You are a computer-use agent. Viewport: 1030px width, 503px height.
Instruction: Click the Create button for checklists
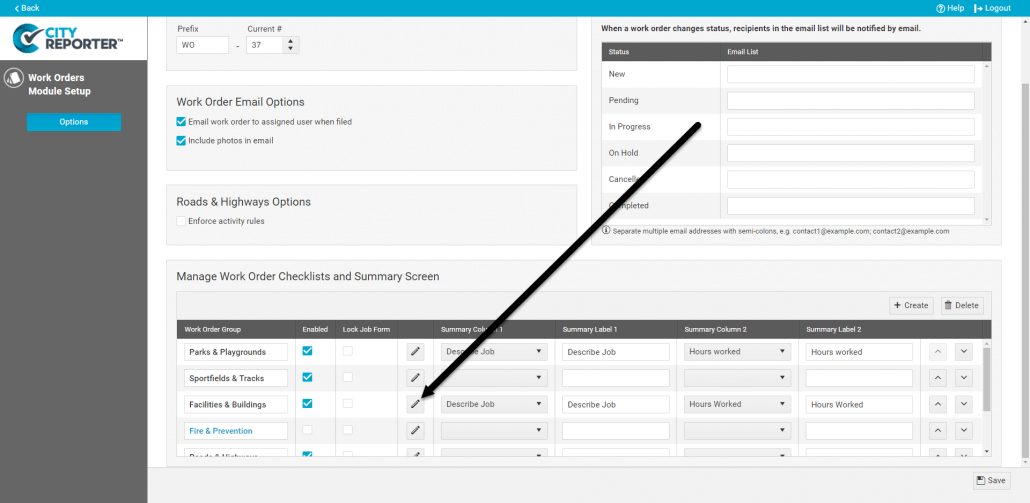tap(911, 305)
